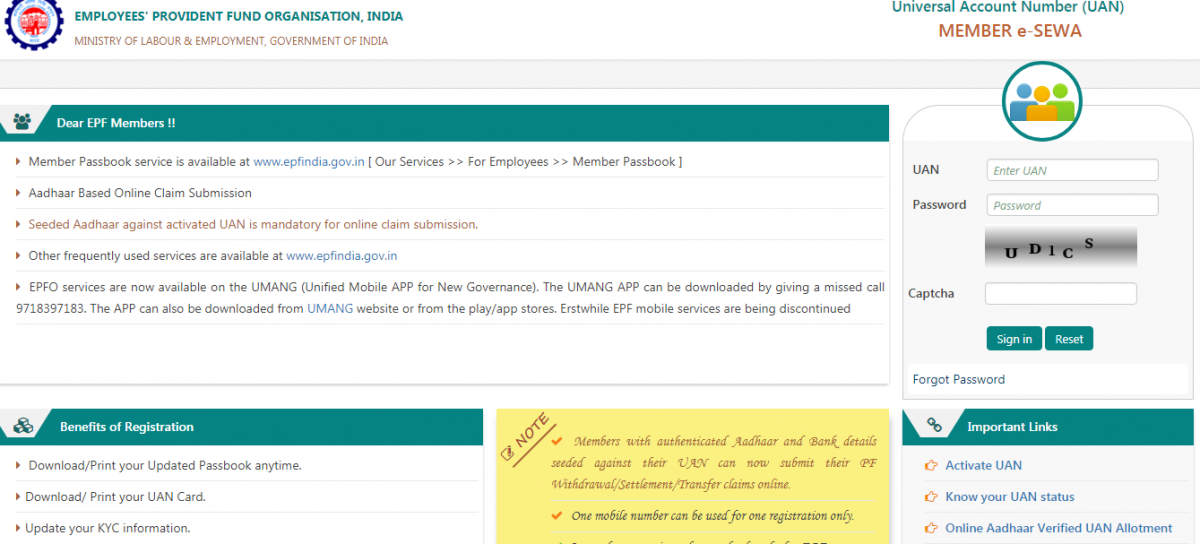Image resolution: width=1200 pixels, height=544 pixels.
Task: Focus the Password input field
Action: pos(1072,205)
